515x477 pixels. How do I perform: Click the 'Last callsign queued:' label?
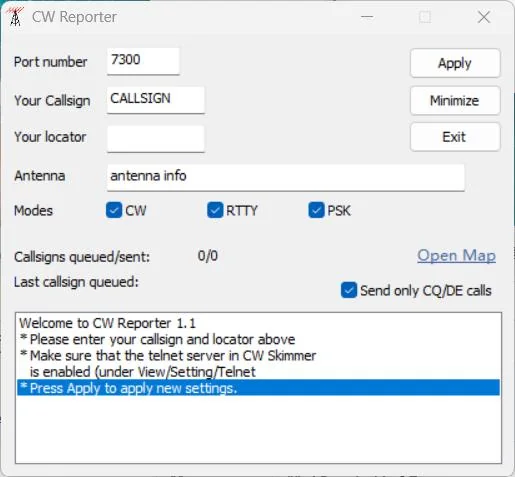pos(76,282)
